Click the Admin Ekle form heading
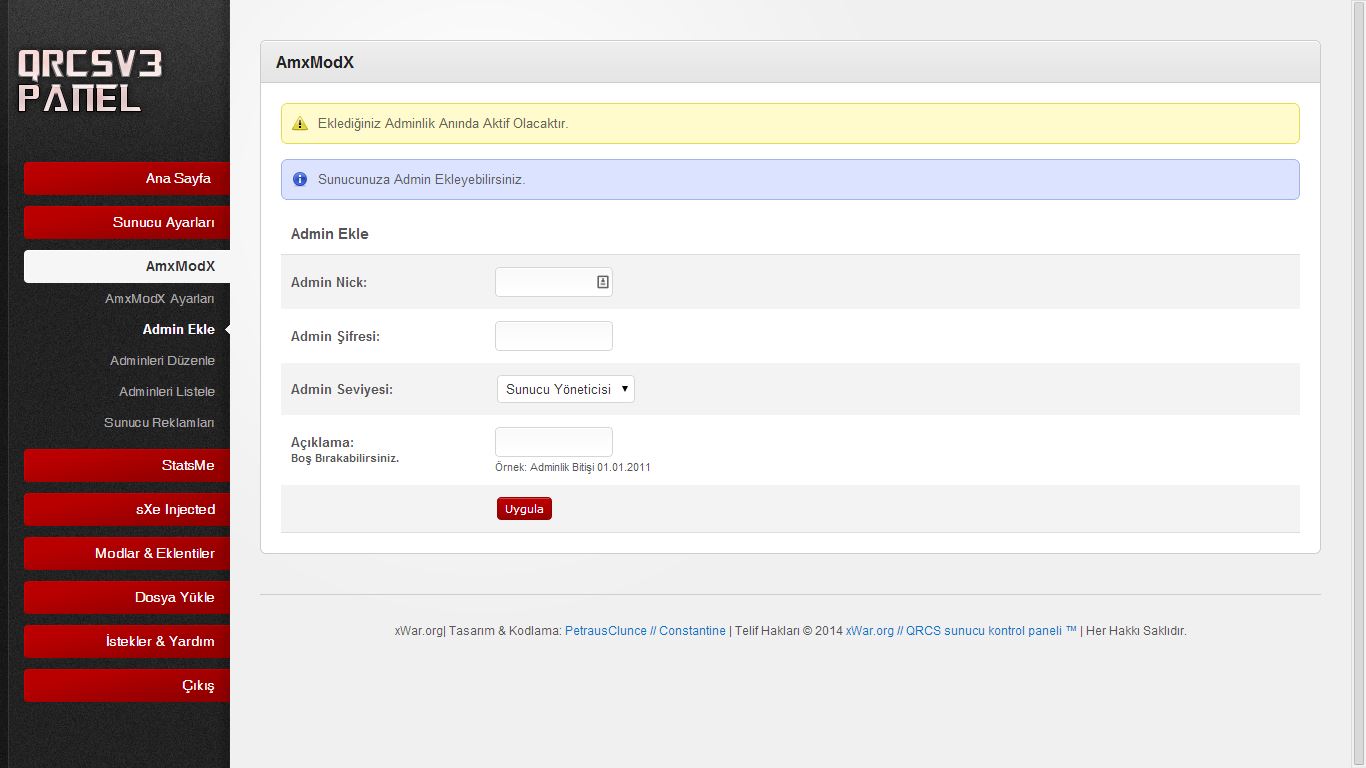The height and width of the screenshot is (768, 1366). point(329,234)
